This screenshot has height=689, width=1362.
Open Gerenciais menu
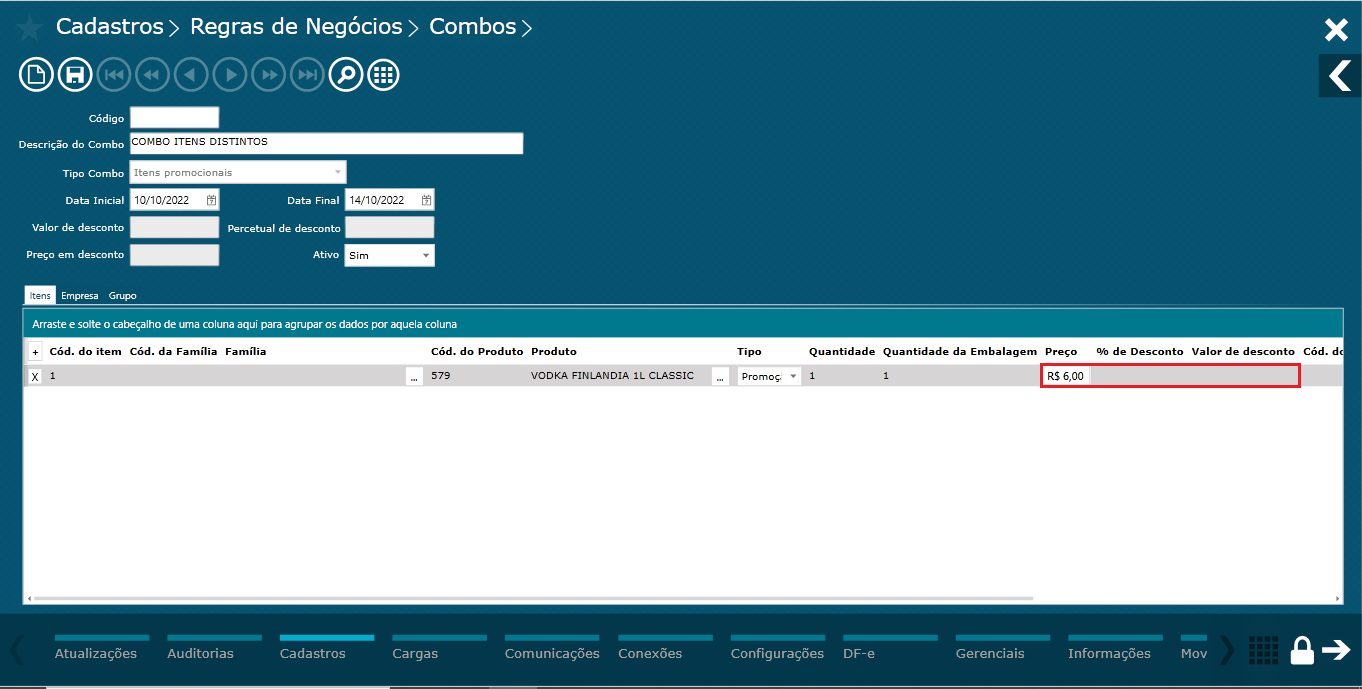(990, 652)
